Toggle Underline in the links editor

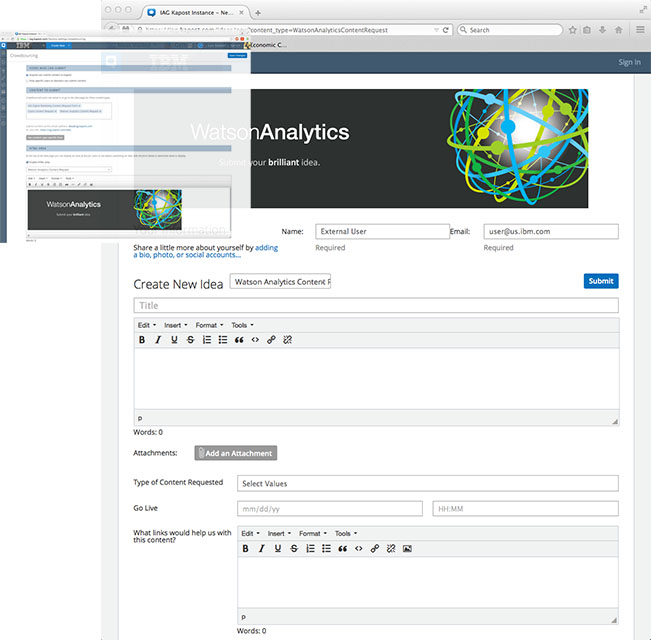(x=278, y=549)
